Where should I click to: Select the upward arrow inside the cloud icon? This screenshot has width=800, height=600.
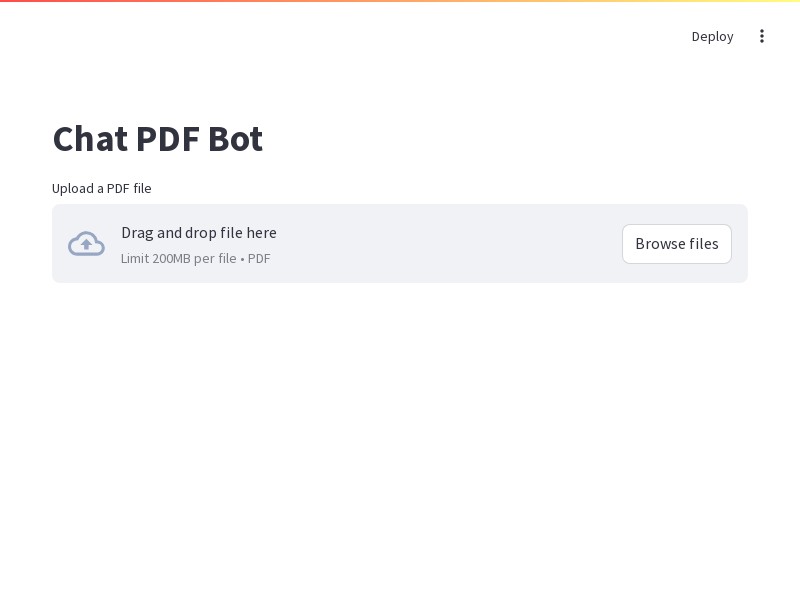(x=86, y=245)
